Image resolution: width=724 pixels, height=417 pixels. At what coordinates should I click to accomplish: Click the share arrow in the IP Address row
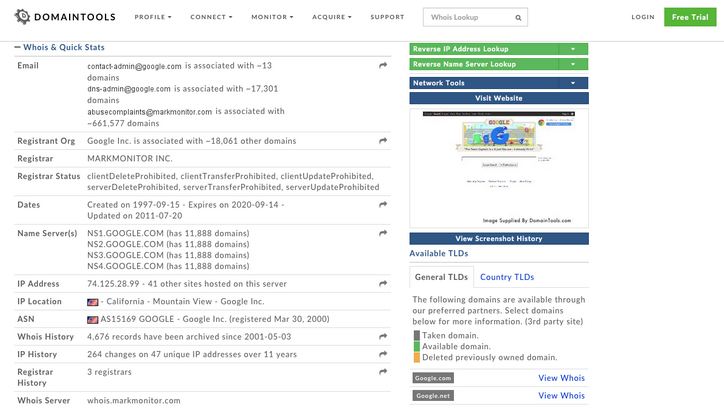pyautogui.click(x=383, y=284)
